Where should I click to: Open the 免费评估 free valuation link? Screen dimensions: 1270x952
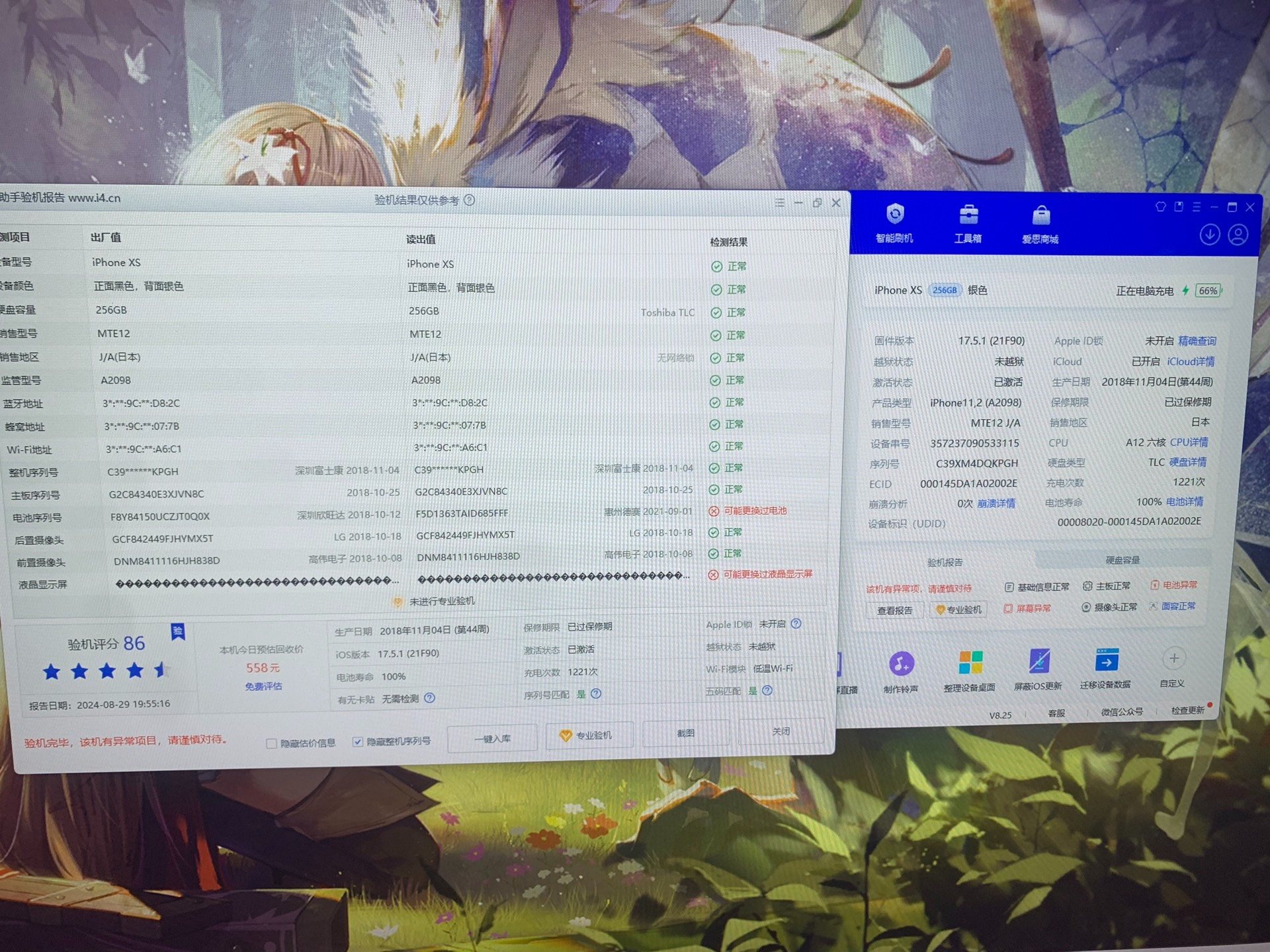[263, 687]
